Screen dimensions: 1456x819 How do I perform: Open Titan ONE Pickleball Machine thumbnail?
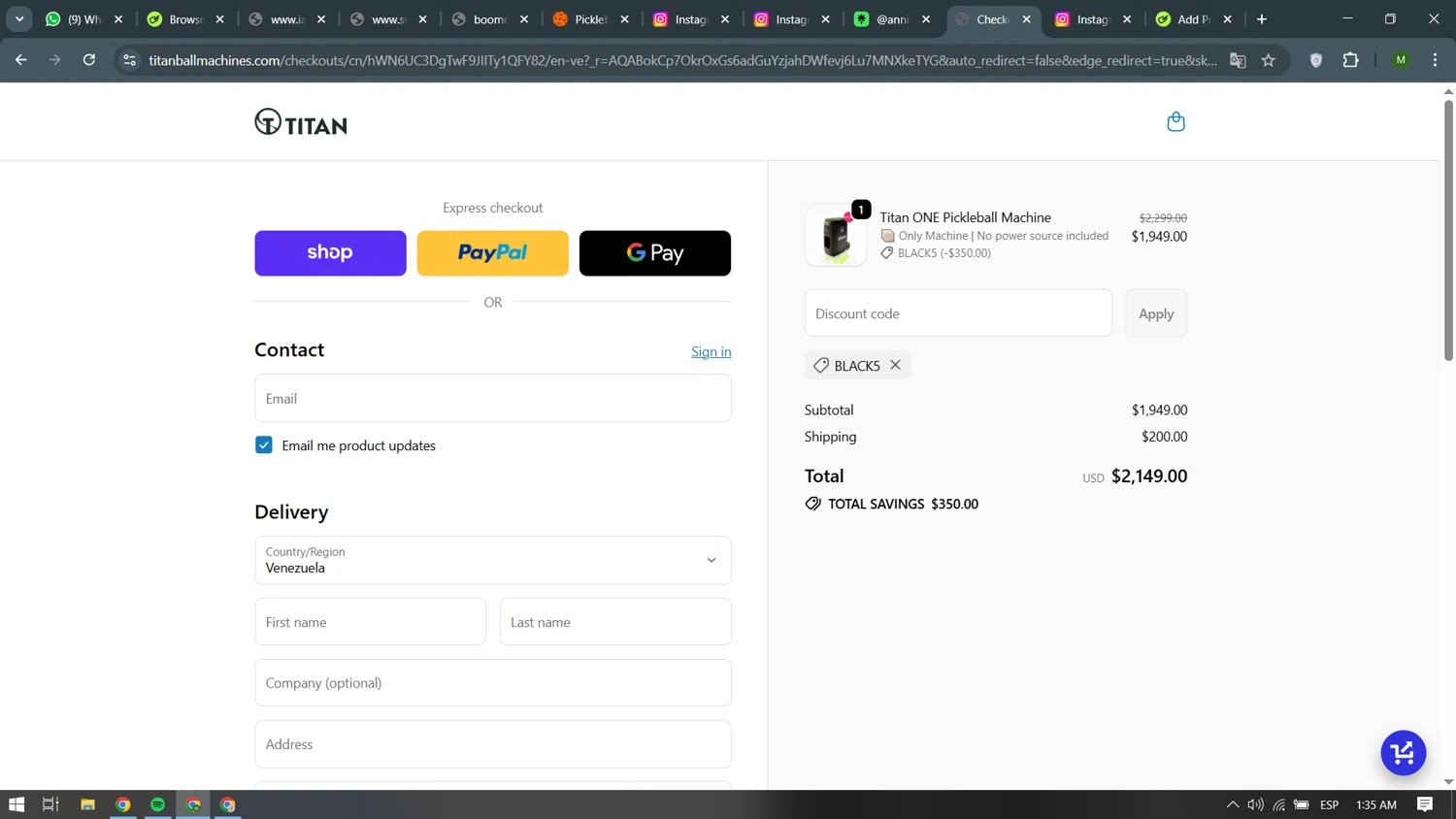(836, 235)
